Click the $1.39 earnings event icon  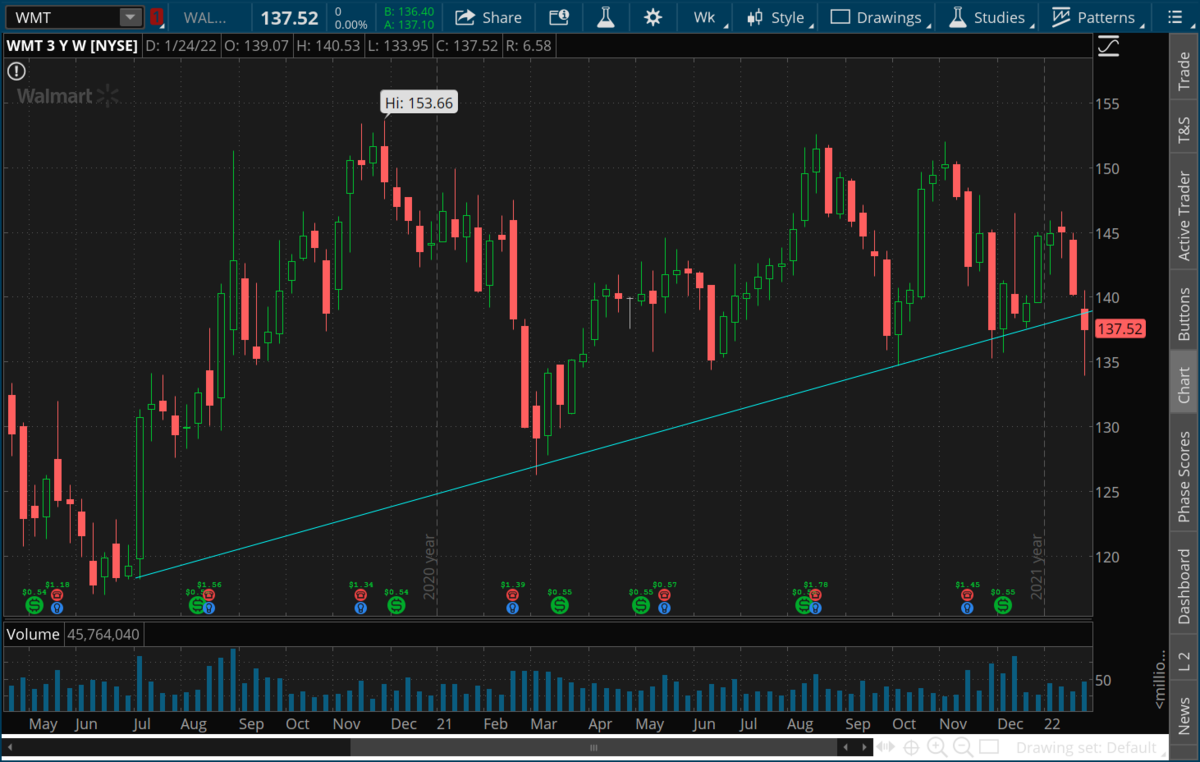[x=512, y=594]
